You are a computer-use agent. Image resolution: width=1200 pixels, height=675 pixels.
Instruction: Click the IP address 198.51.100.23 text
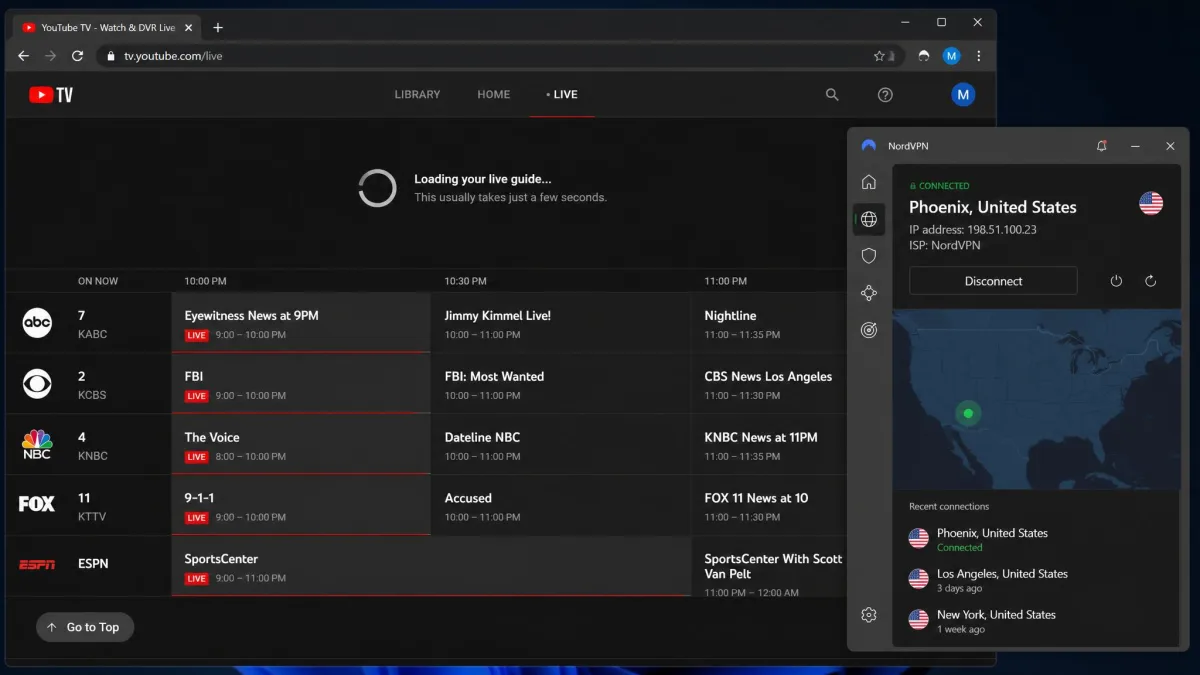(x=973, y=229)
